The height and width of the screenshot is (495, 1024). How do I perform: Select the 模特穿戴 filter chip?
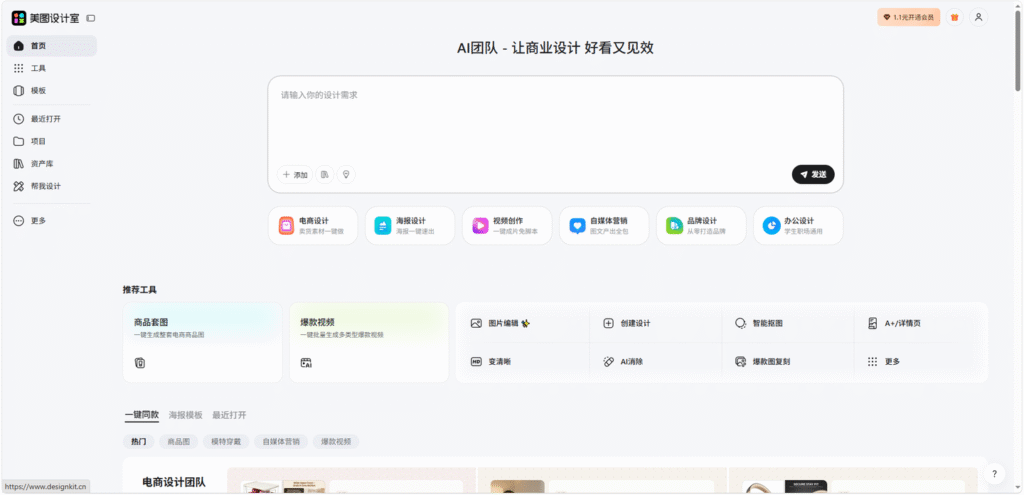click(226, 441)
